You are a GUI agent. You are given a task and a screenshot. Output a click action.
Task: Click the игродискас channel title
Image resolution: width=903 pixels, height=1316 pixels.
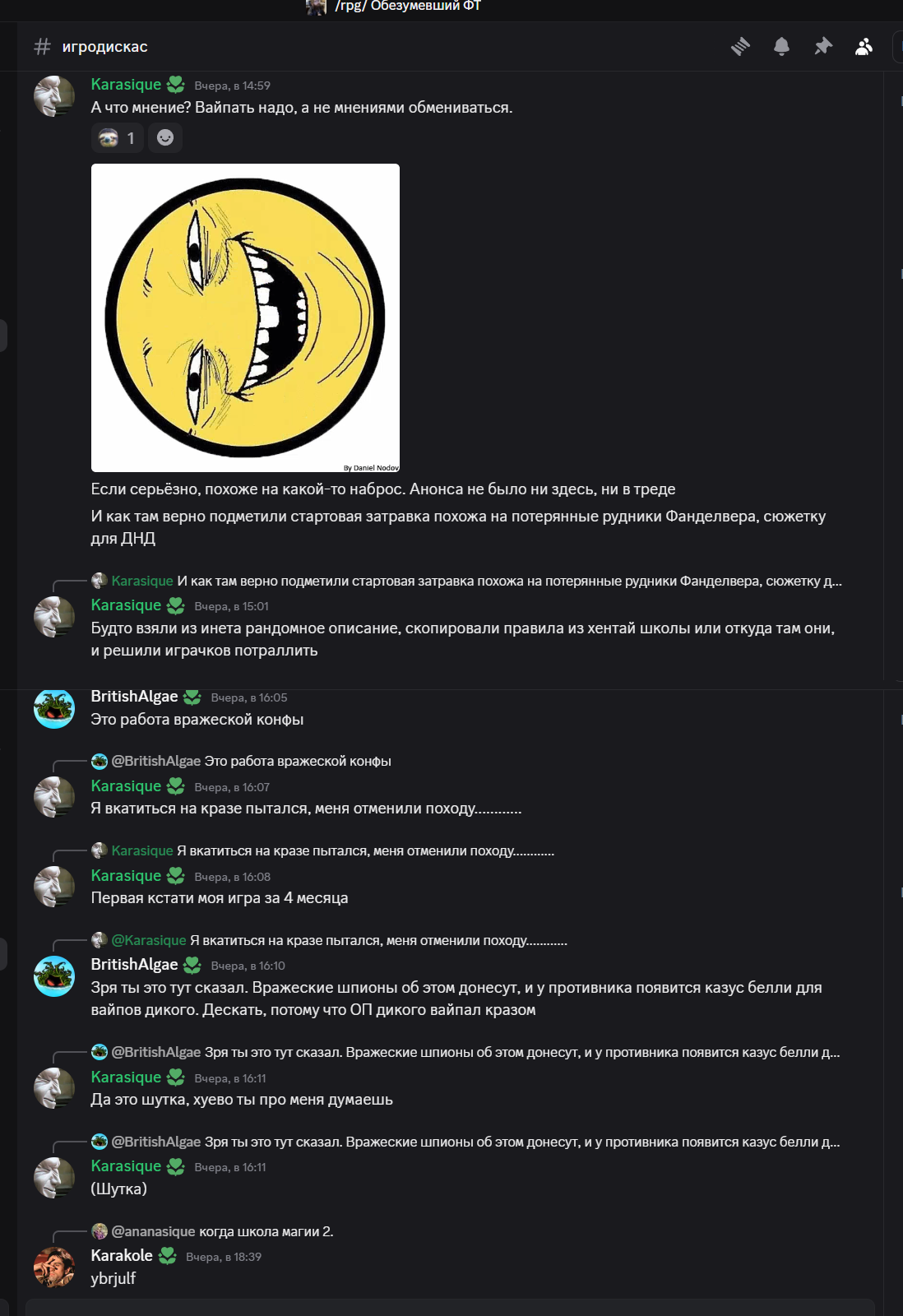pos(105,47)
